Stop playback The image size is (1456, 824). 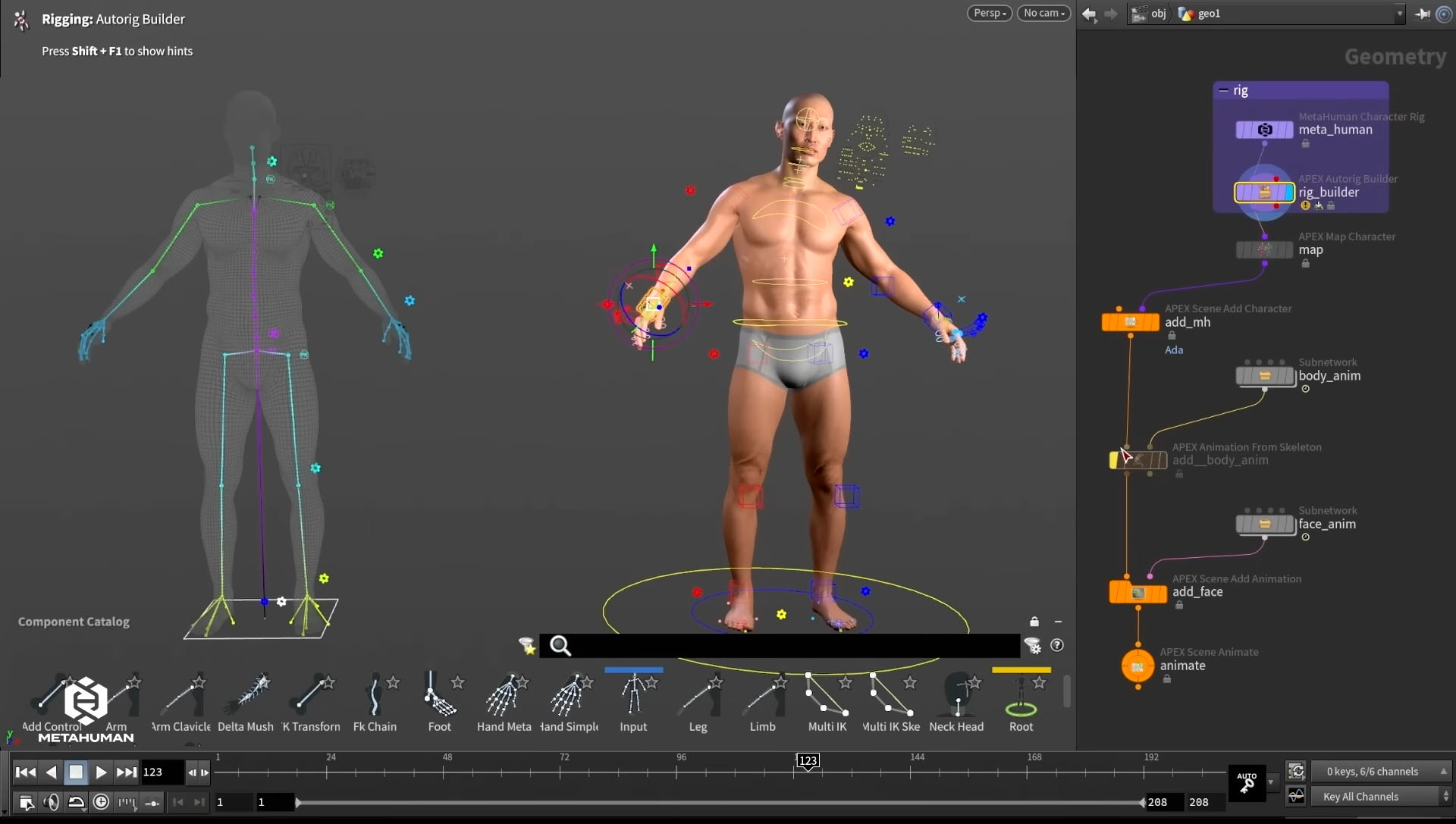[76, 772]
